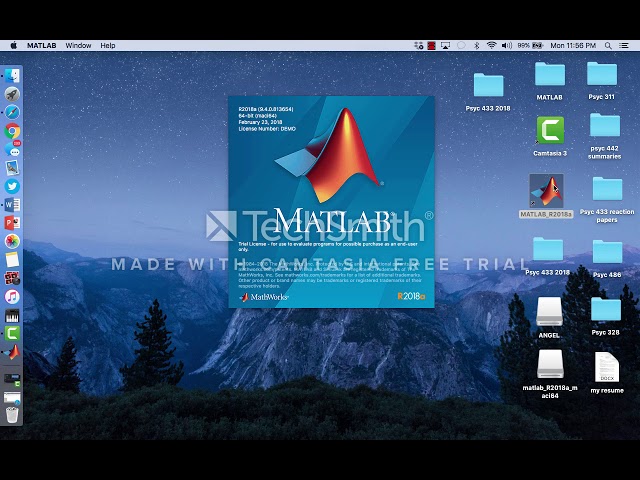The height and width of the screenshot is (480, 640).
Task: Open the AirPlay display menu
Action: click(x=445, y=46)
